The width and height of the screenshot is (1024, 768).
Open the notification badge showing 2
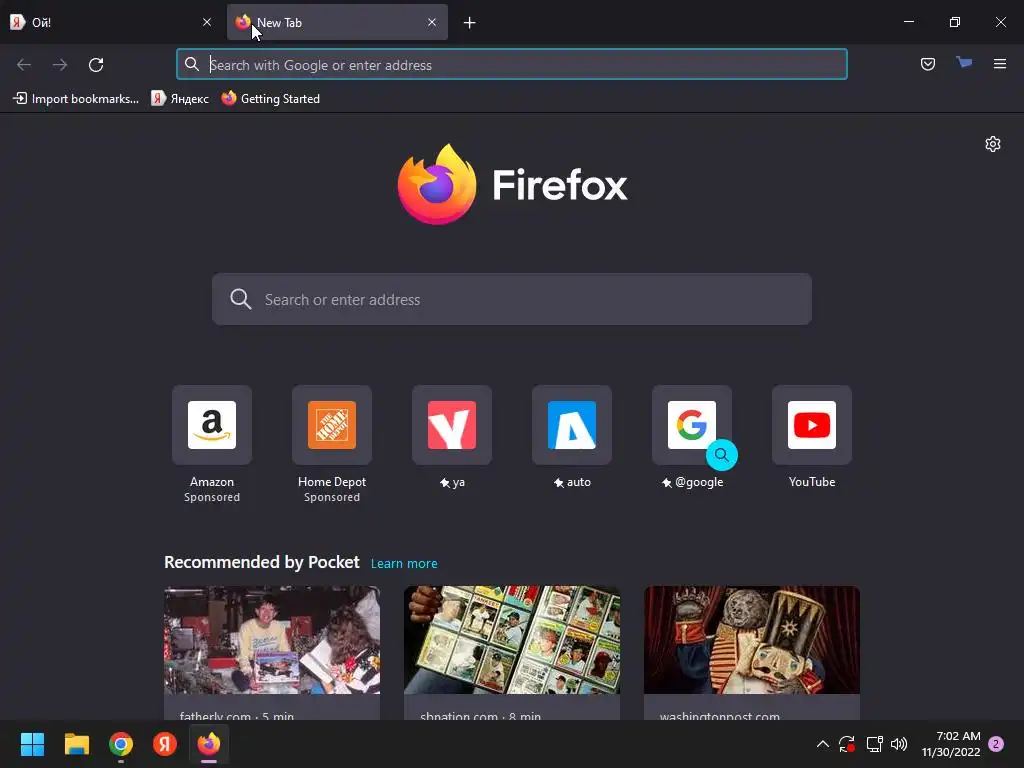tap(996, 744)
